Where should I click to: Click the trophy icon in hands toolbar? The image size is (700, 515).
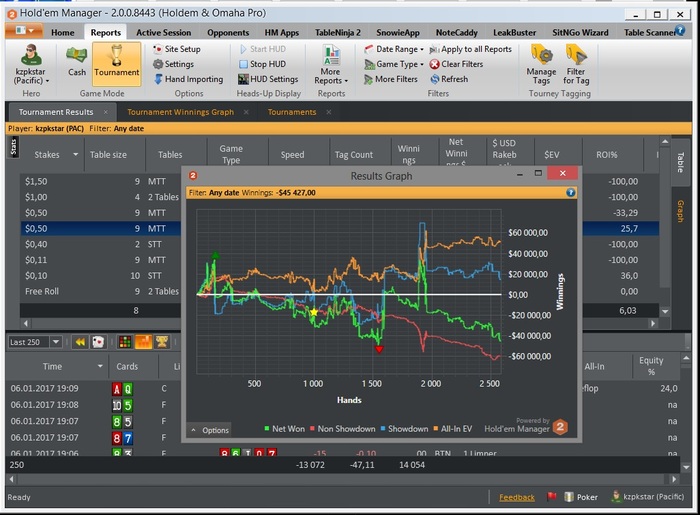162,342
